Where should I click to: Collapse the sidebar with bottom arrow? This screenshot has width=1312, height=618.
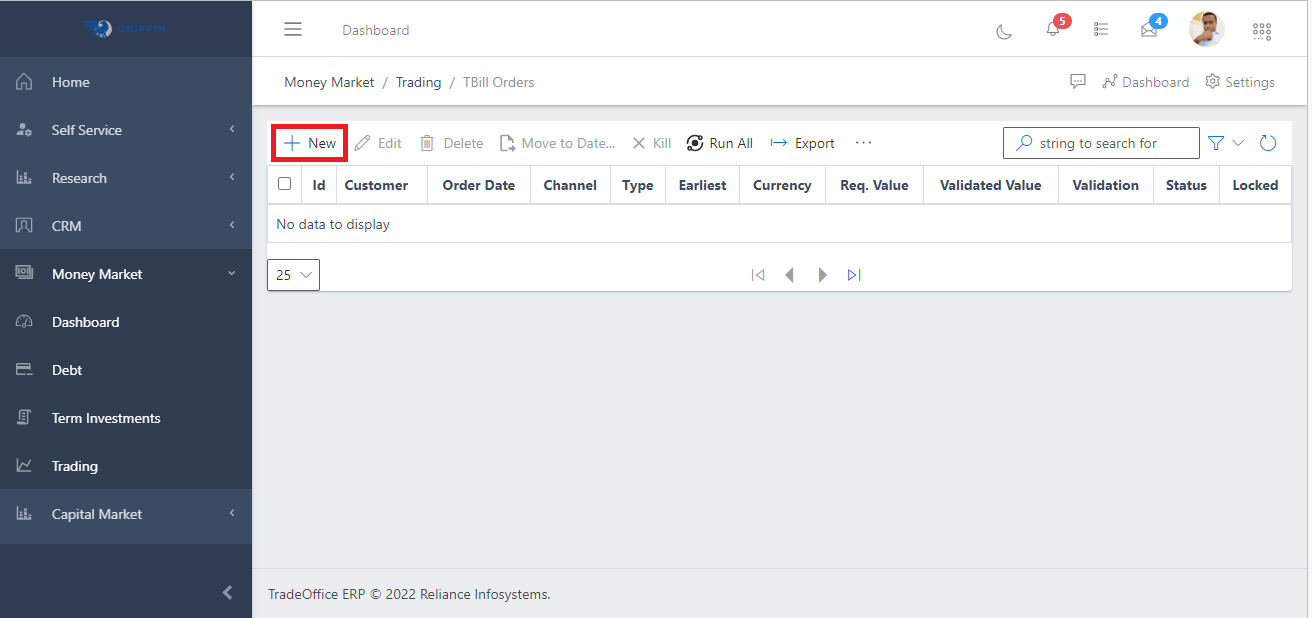227,593
